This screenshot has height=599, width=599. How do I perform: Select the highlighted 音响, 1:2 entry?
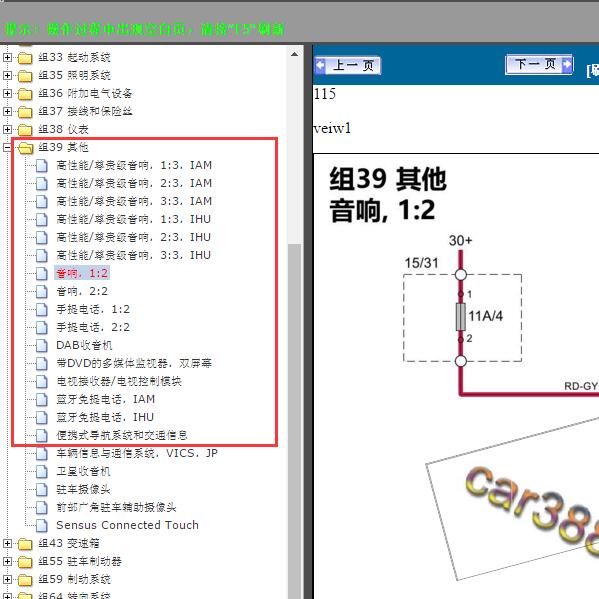click(82, 273)
